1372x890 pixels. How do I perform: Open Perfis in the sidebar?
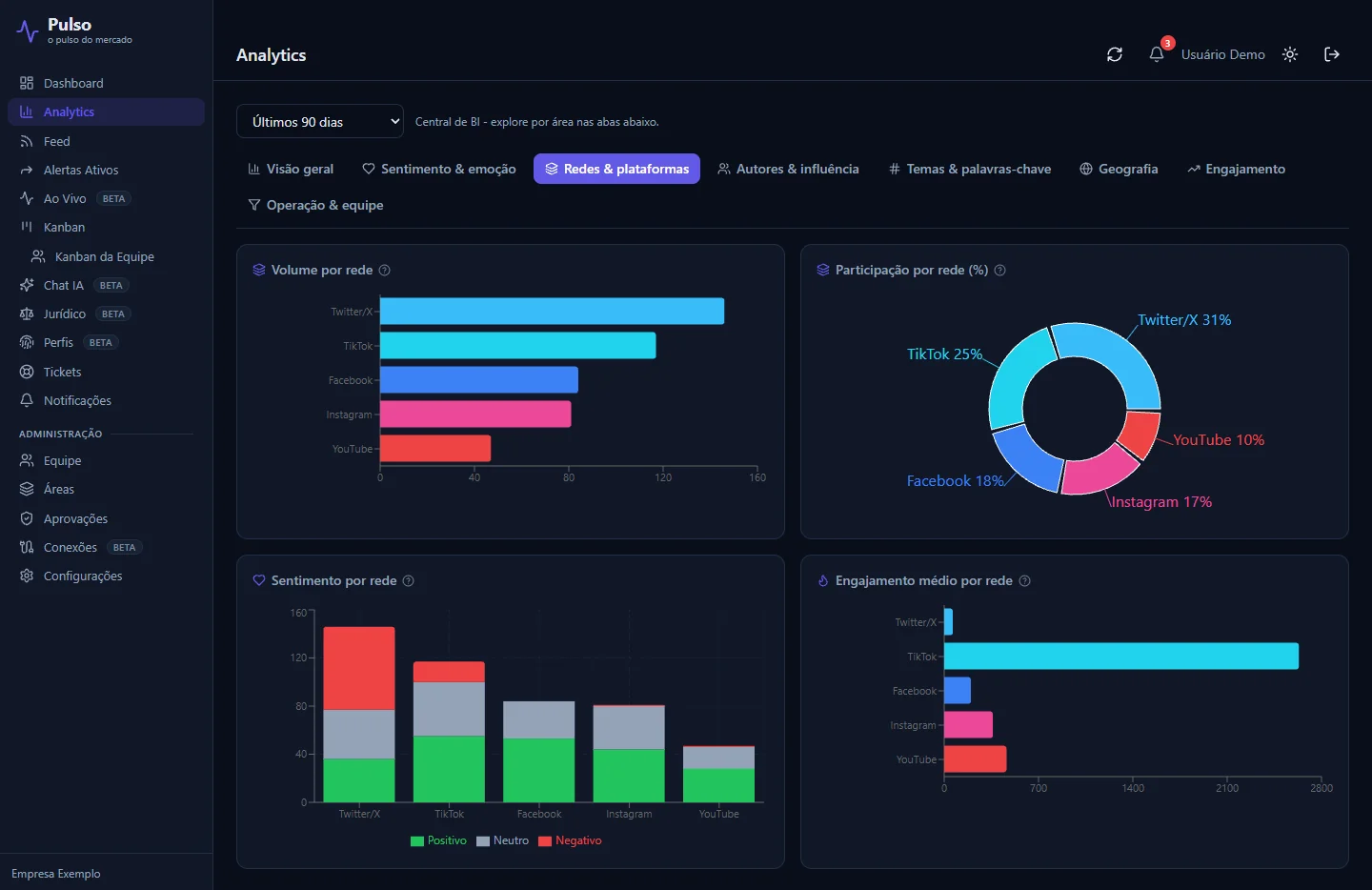106,342
